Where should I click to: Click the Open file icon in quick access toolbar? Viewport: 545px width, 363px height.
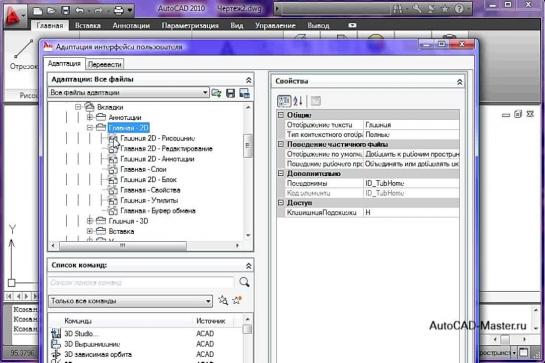51,11
